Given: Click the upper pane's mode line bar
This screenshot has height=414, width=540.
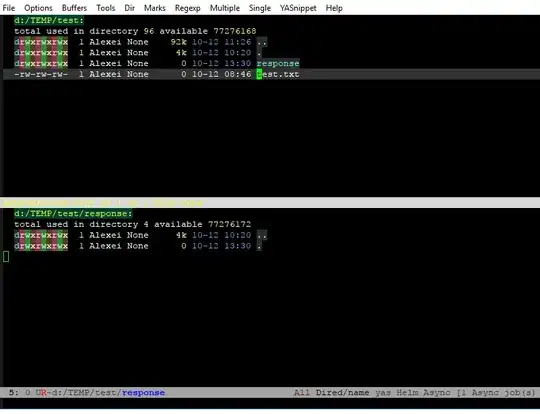Looking at the screenshot, I should (x=270, y=203).
